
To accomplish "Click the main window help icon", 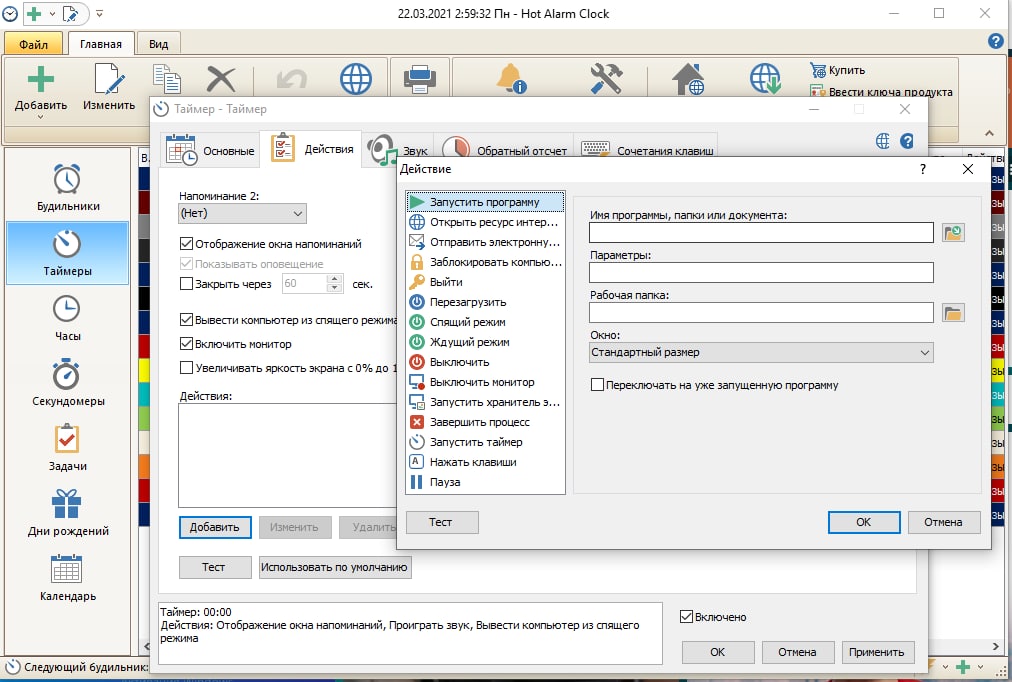I will 995,41.
